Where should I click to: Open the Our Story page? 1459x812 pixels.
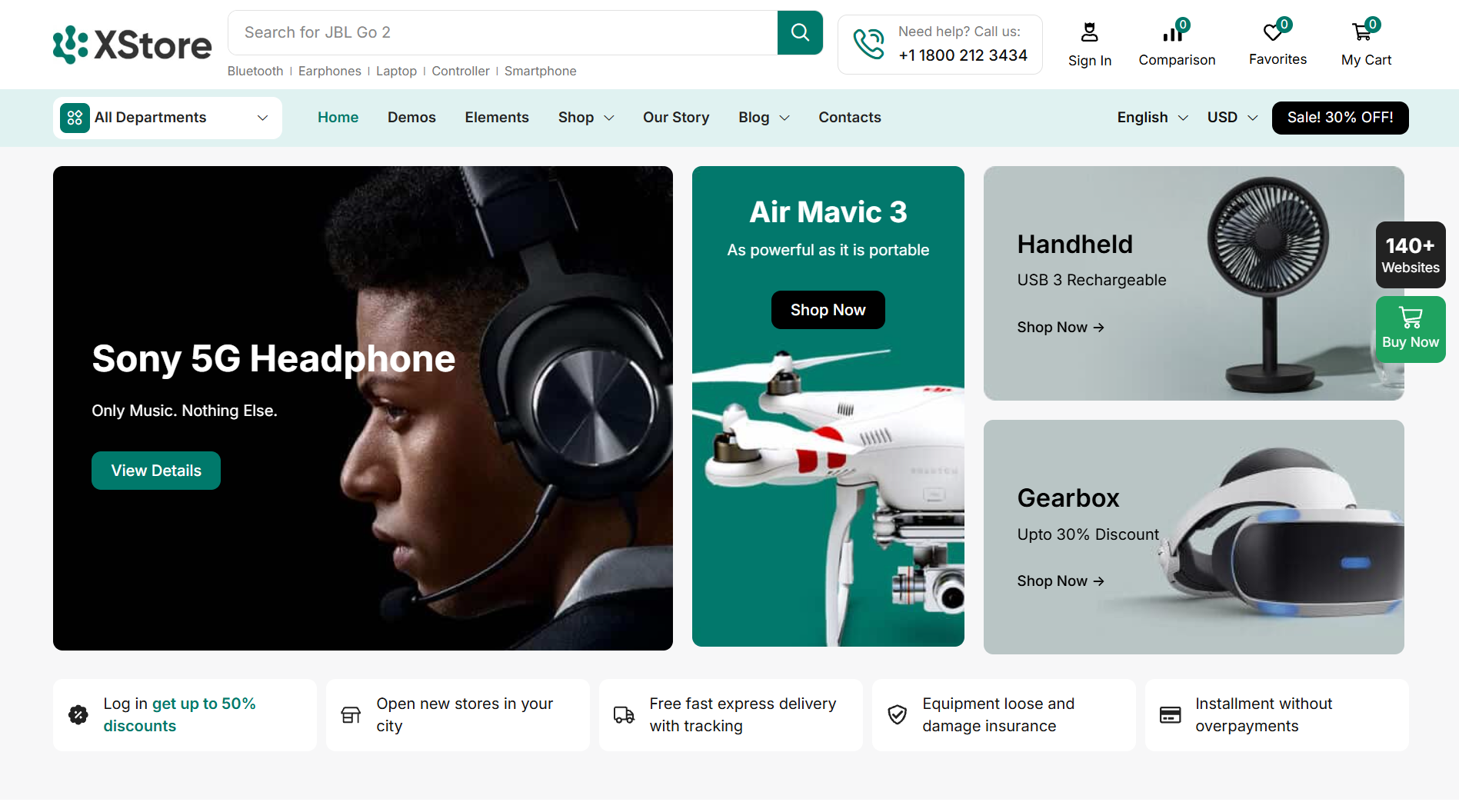676,118
